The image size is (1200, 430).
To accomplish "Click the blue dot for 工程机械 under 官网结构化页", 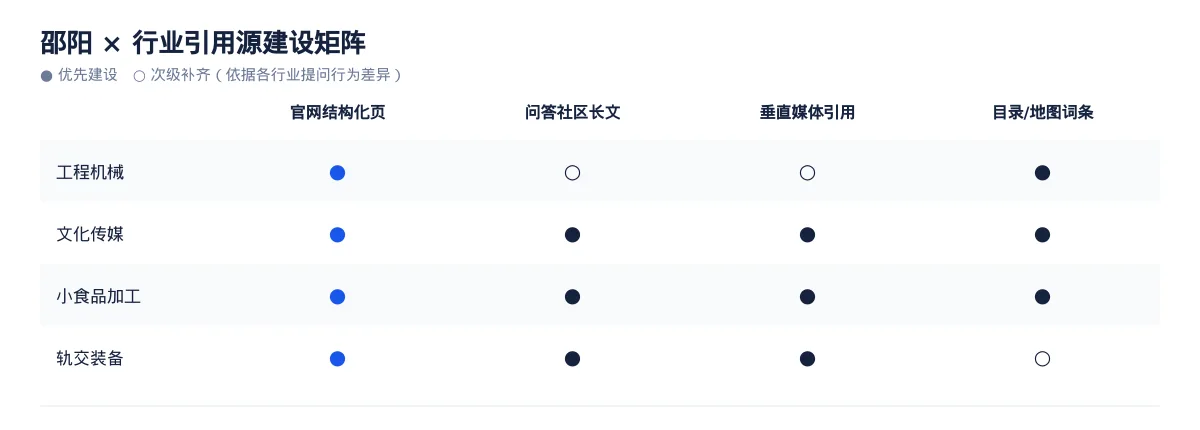I will tap(337, 173).
